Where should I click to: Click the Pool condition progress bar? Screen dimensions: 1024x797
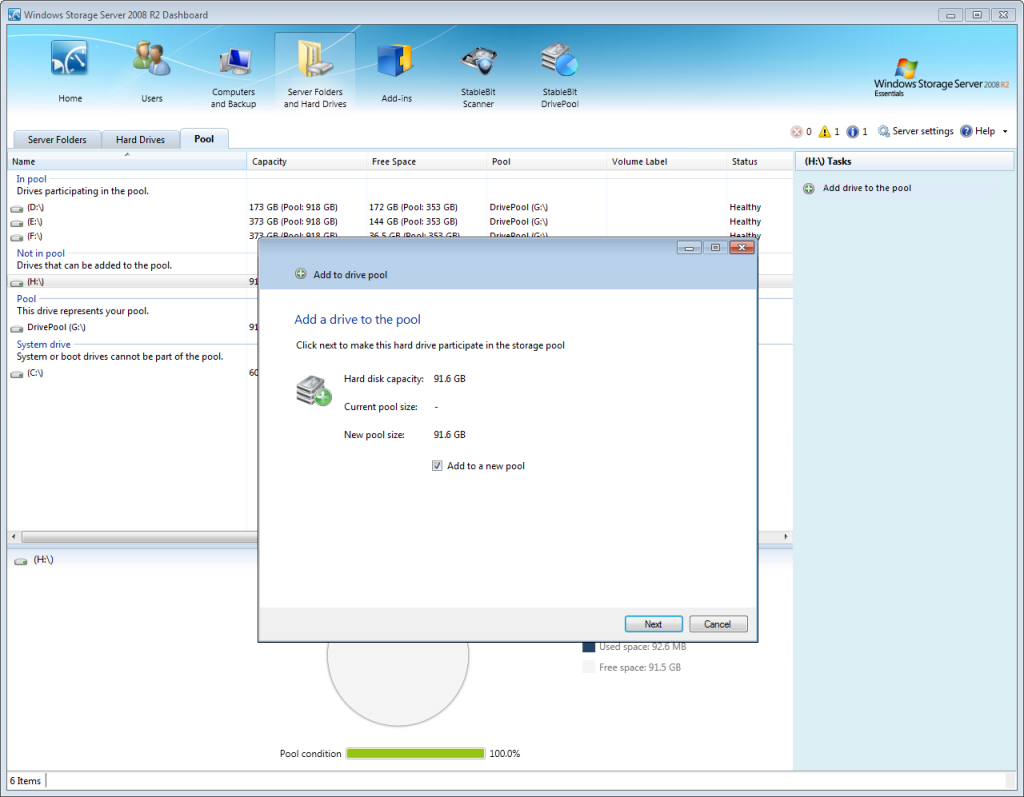tap(414, 753)
